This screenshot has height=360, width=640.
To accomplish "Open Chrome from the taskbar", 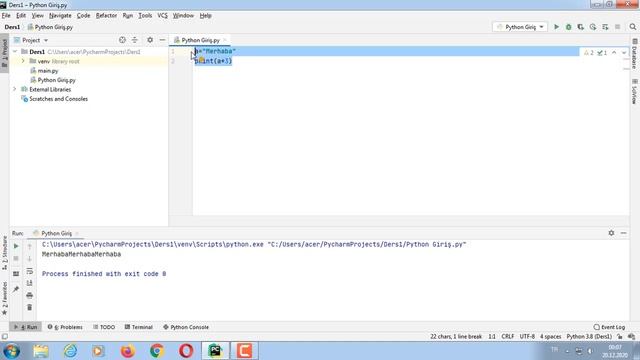I will click(157, 351).
